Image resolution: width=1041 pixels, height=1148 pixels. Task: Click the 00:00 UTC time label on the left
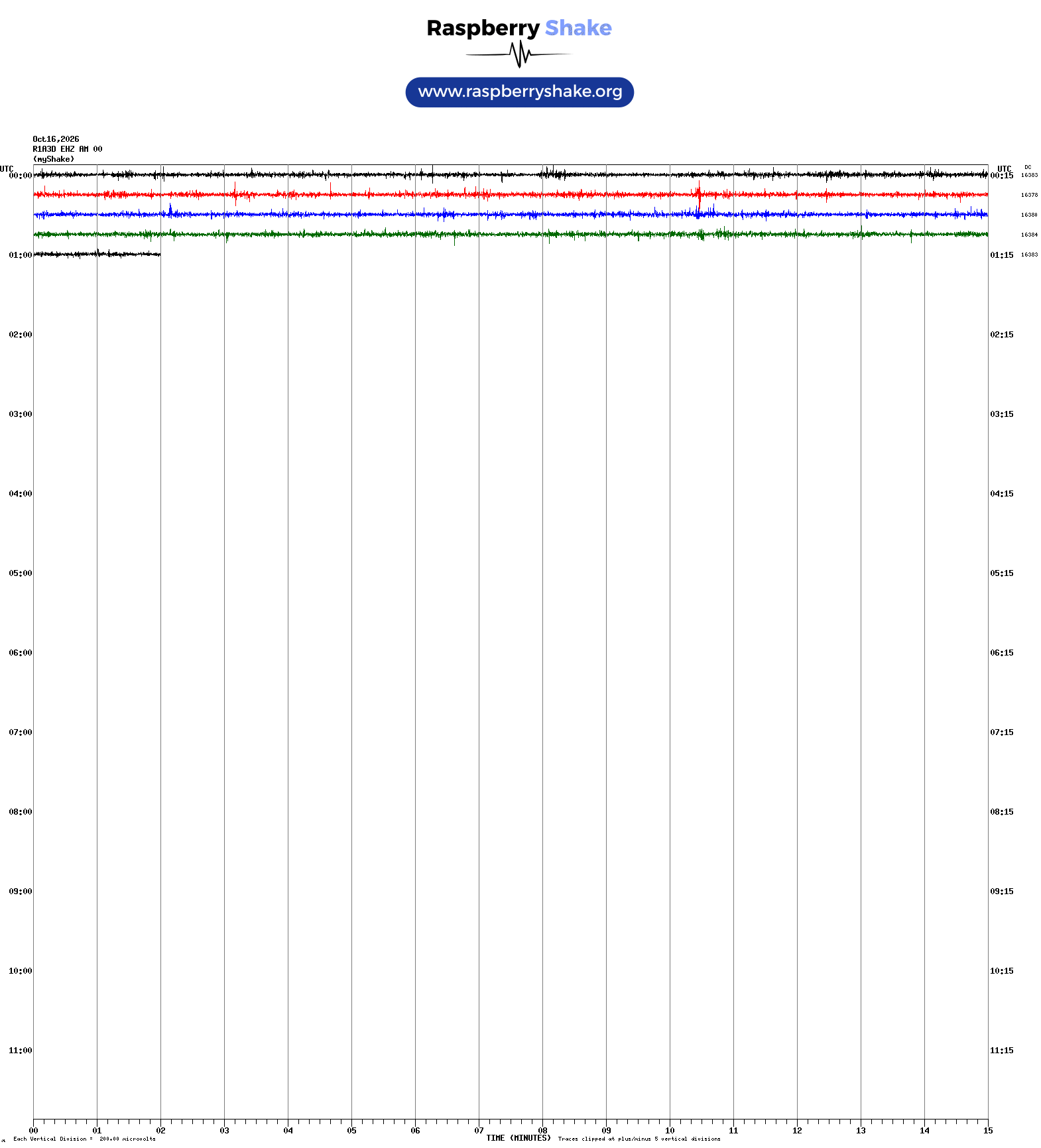coord(20,176)
